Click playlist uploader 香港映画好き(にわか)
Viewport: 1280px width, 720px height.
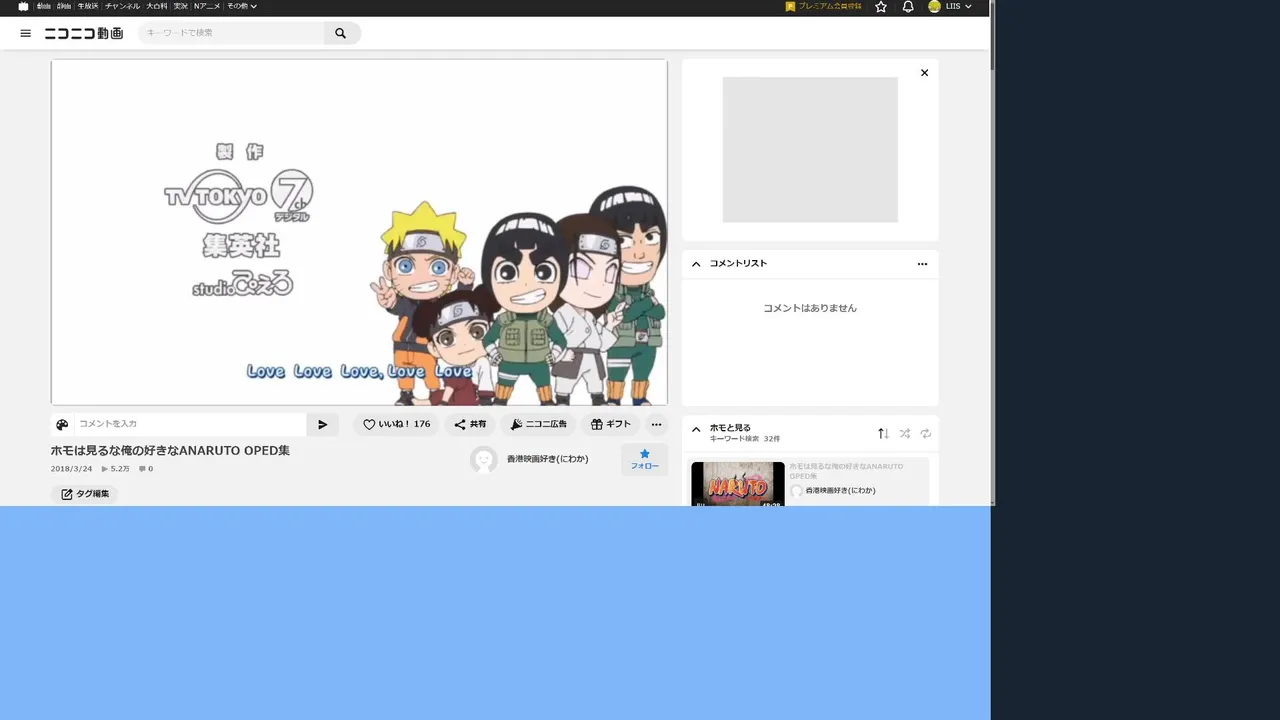point(840,491)
